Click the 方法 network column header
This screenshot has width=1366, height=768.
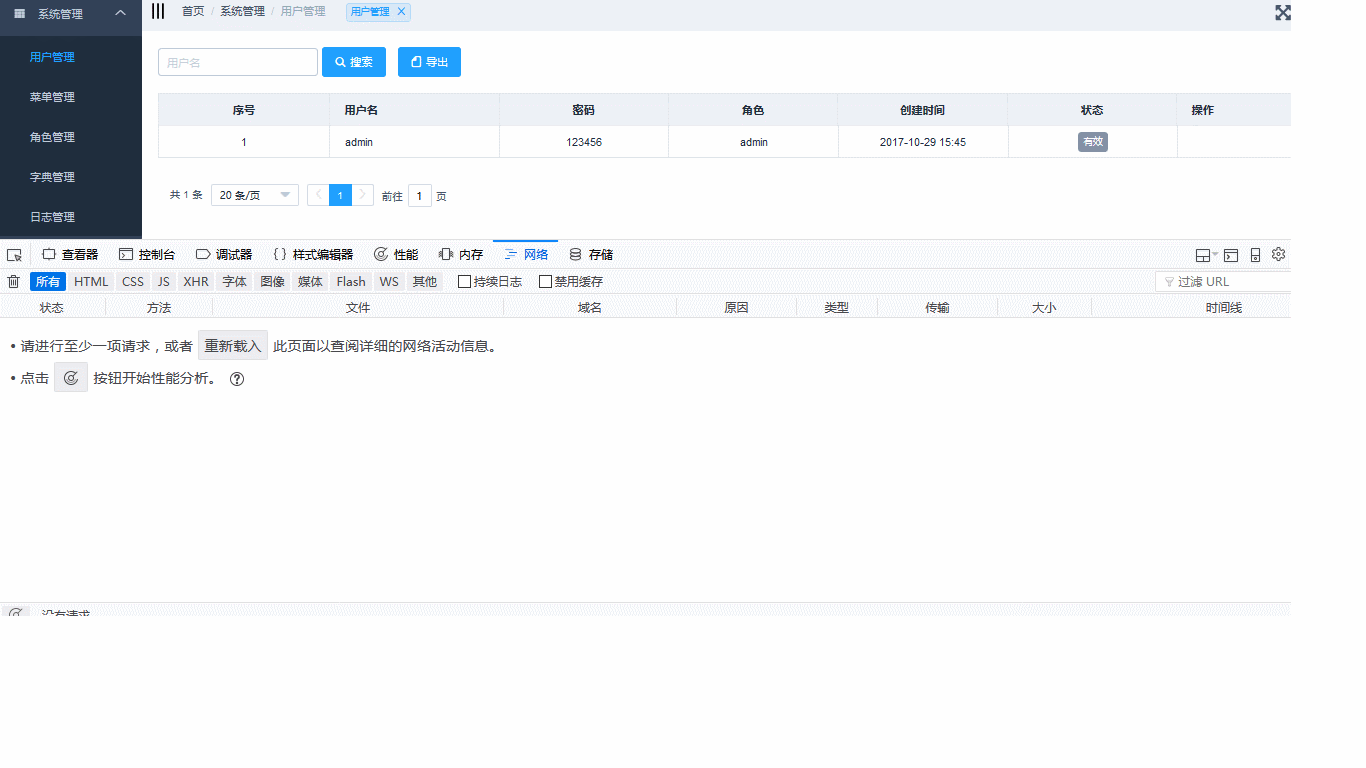point(159,308)
